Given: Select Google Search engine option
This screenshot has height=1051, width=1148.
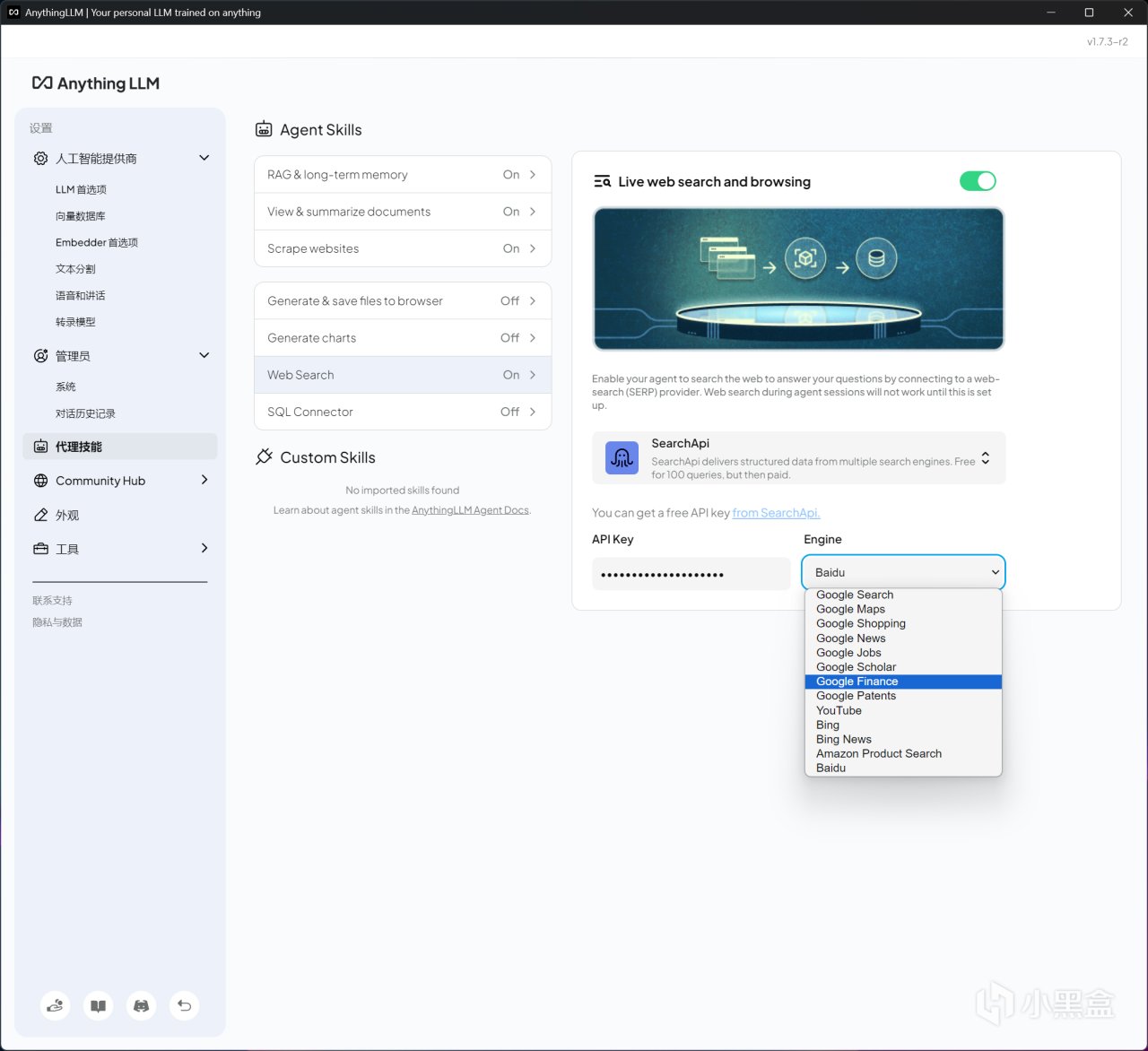Looking at the screenshot, I should tap(903, 595).
